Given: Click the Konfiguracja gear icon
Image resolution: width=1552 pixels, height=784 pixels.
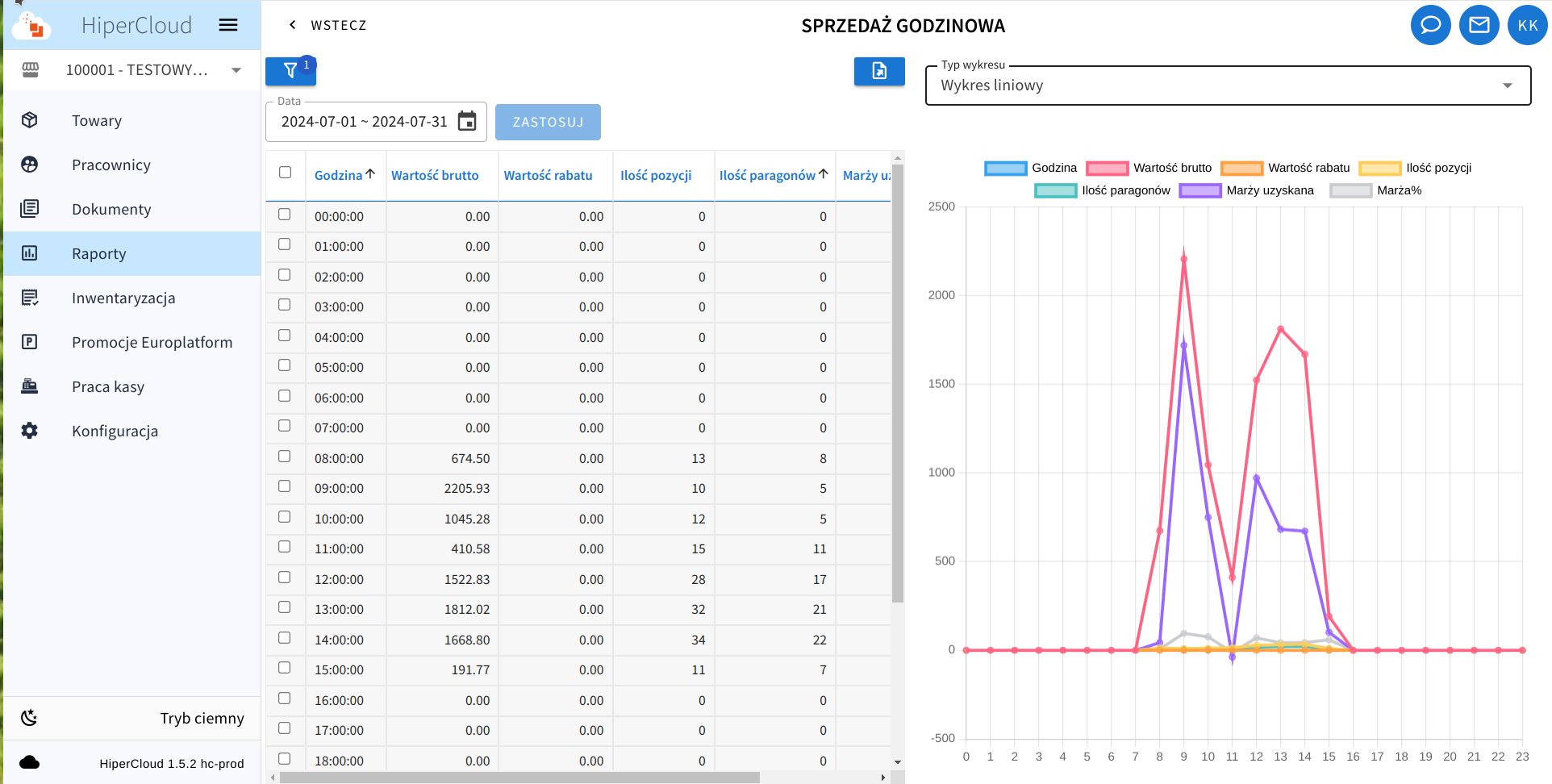Looking at the screenshot, I should [x=30, y=431].
